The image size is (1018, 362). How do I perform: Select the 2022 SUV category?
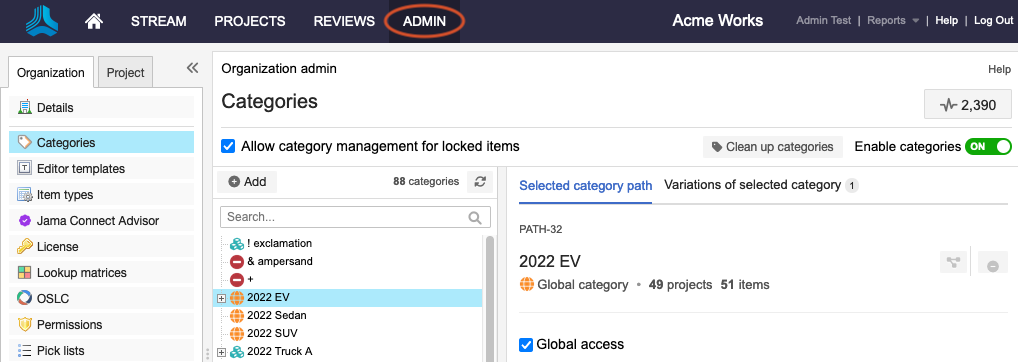(272, 333)
